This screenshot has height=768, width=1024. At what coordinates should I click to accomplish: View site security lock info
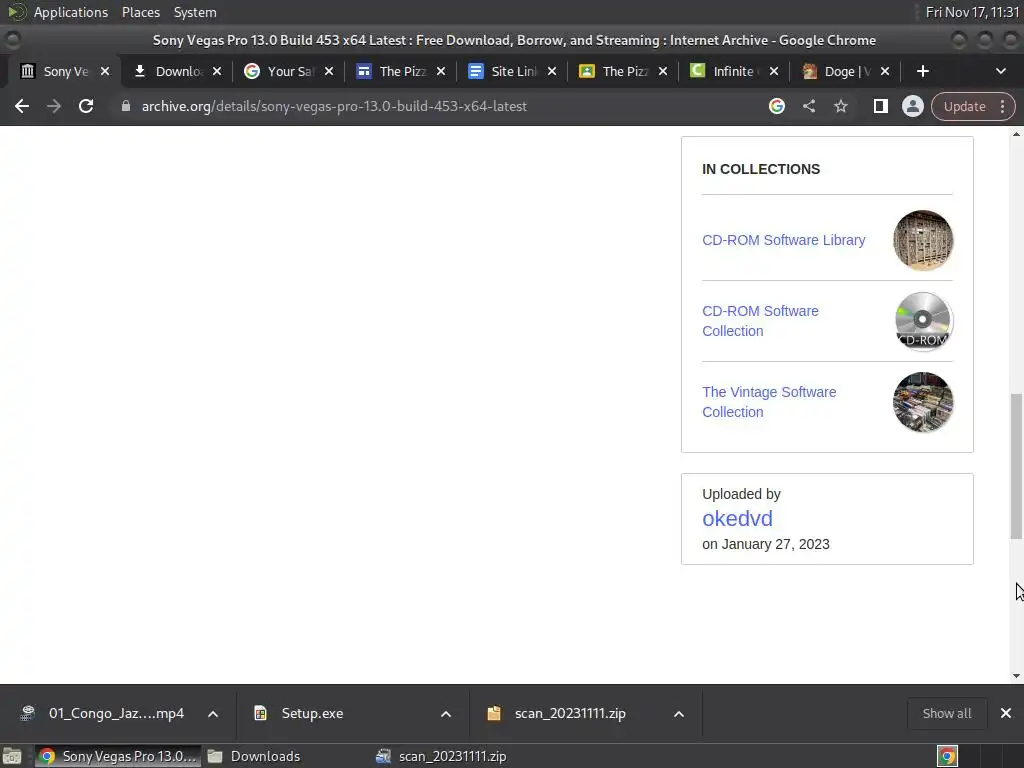pos(126,106)
